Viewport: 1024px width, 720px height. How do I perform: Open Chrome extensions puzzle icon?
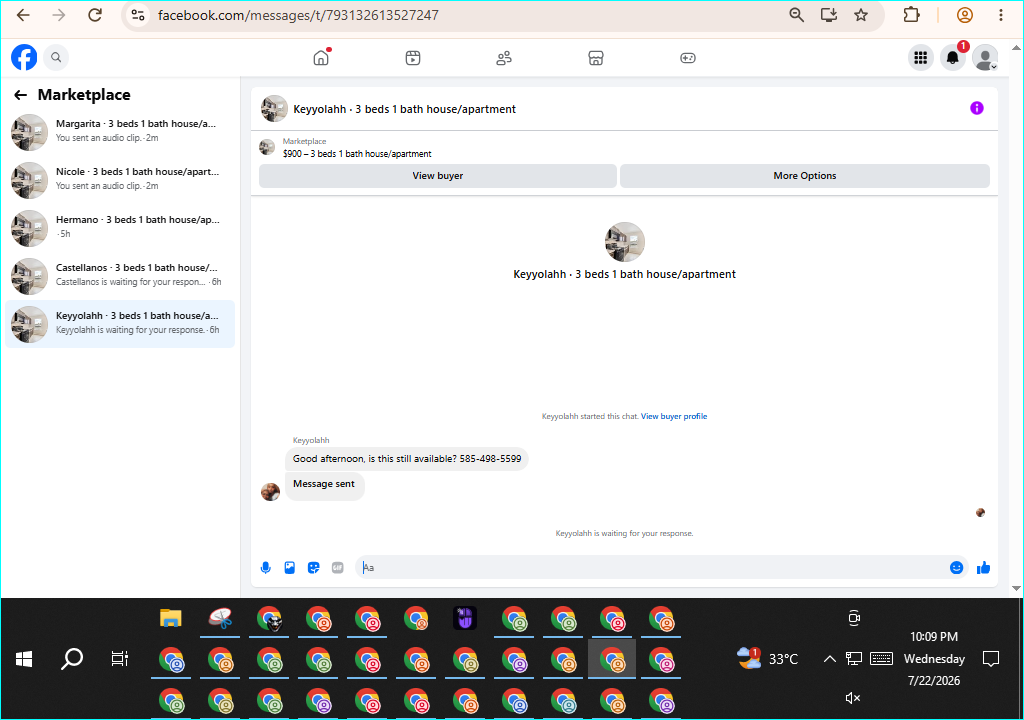click(912, 15)
